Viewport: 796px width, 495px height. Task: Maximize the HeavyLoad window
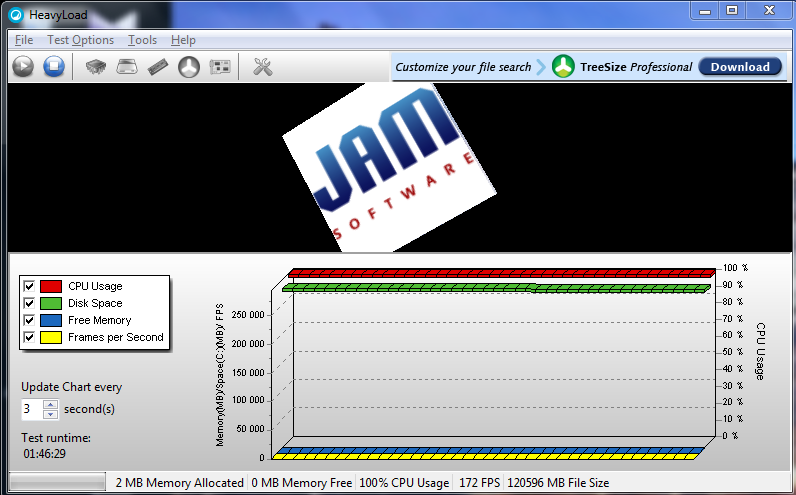pyautogui.click(x=732, y=11)
